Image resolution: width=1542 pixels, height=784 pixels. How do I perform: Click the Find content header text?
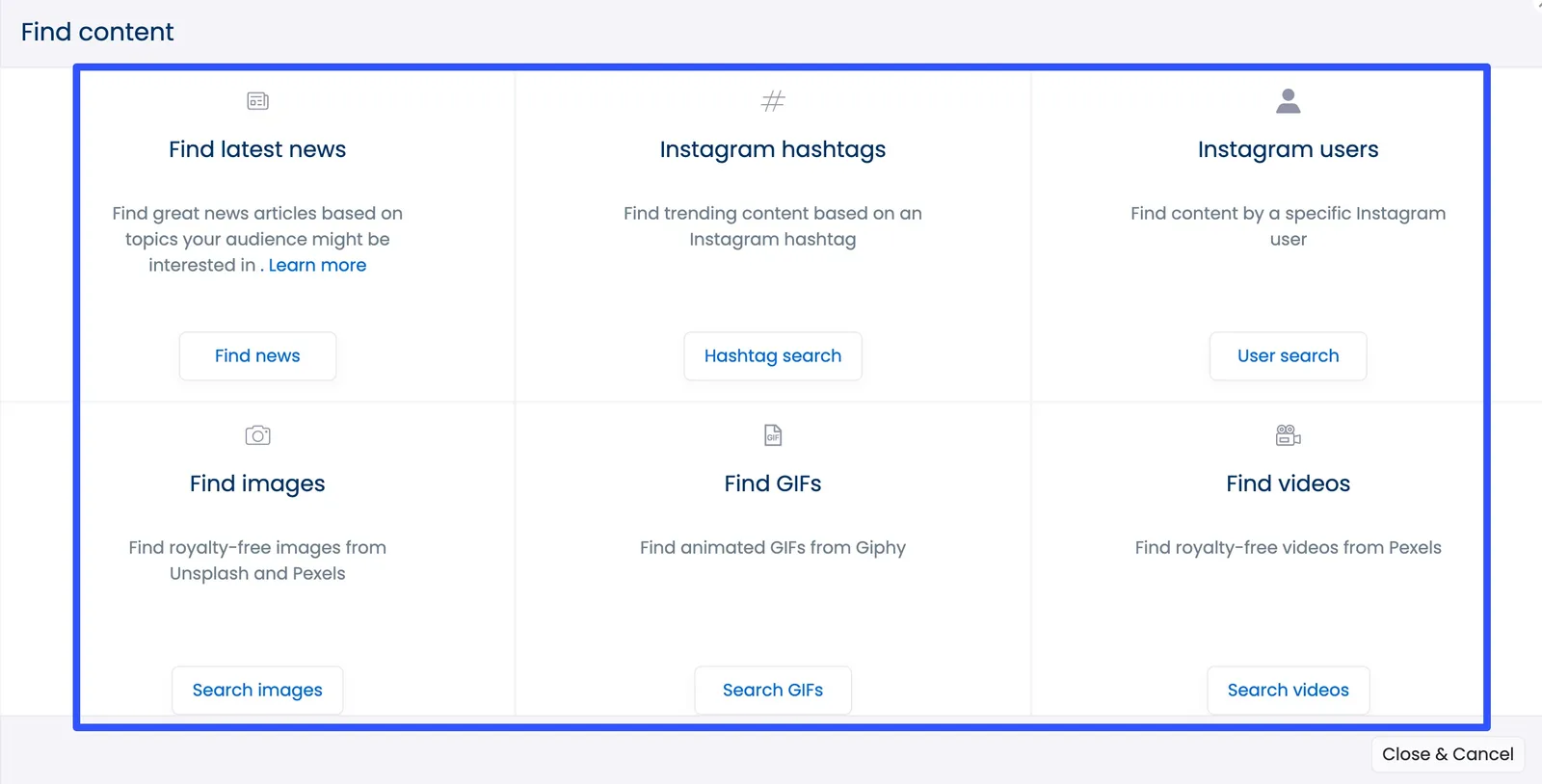[96, 32]
